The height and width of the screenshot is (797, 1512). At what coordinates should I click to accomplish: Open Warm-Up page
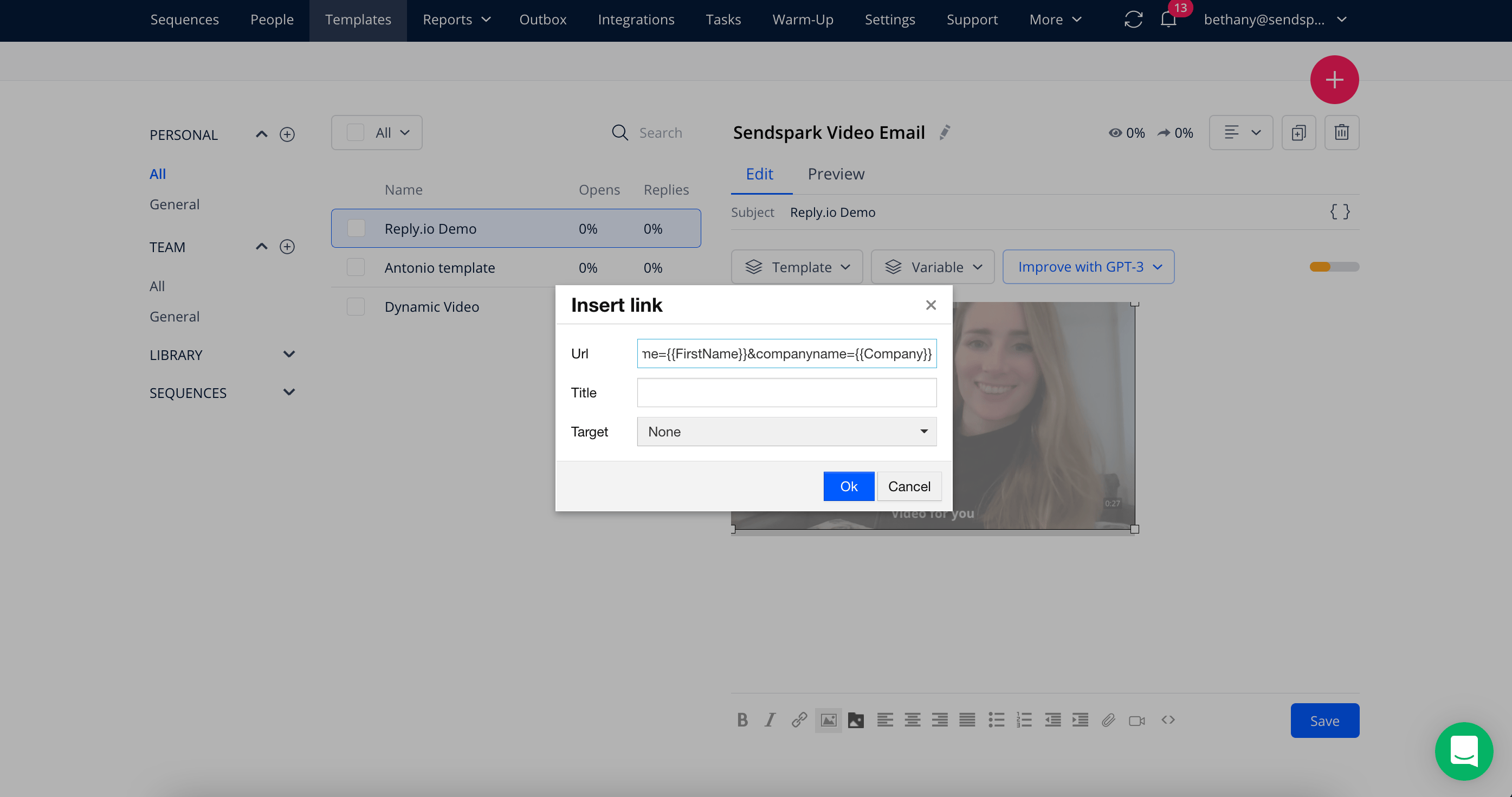803,20
